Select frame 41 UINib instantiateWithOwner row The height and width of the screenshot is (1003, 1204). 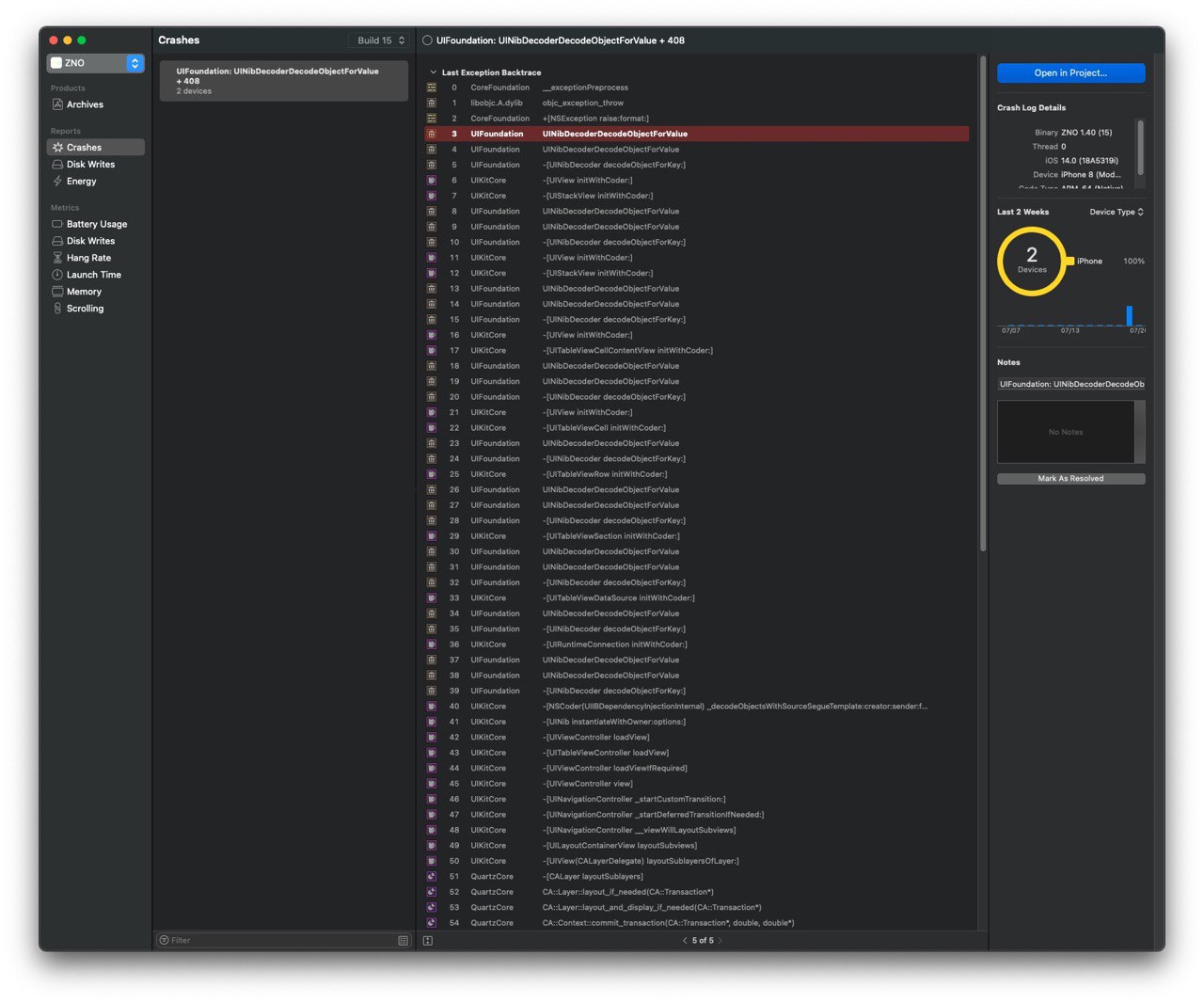(x=697, y=723)
